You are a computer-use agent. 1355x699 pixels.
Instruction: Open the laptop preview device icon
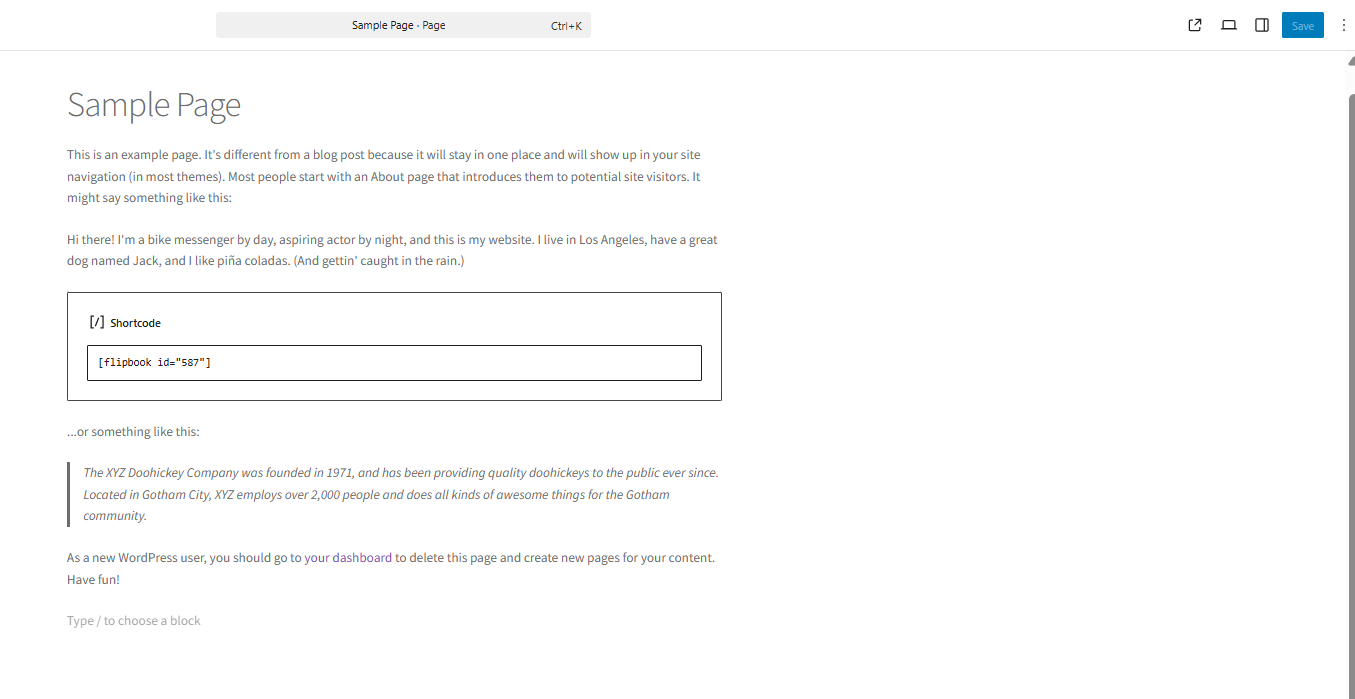point(1229,25)
